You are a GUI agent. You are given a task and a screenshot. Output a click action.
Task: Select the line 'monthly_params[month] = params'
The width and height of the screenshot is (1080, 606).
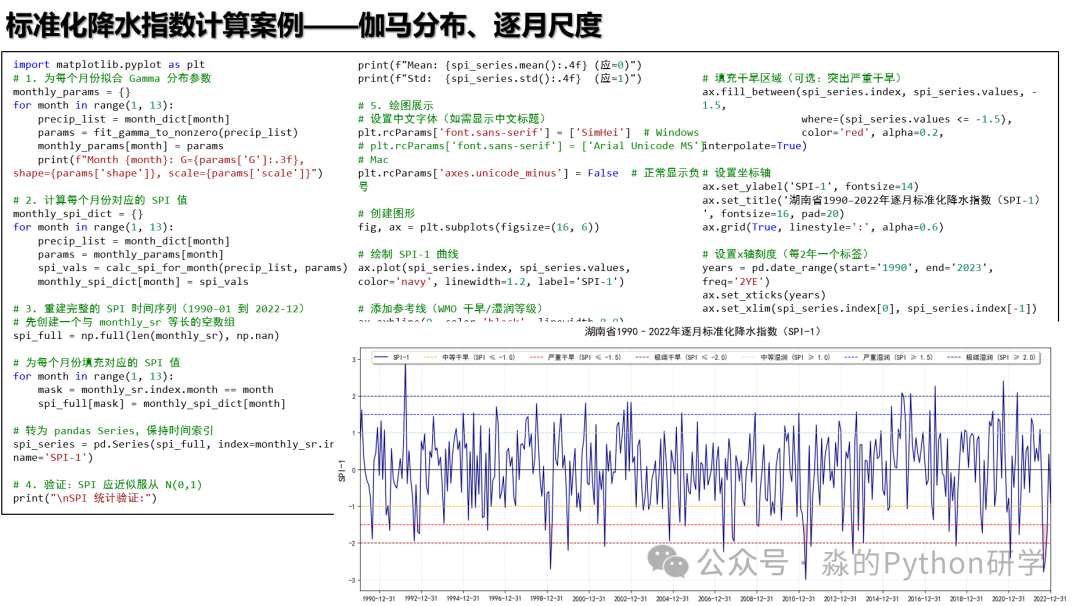click(131, 146)
